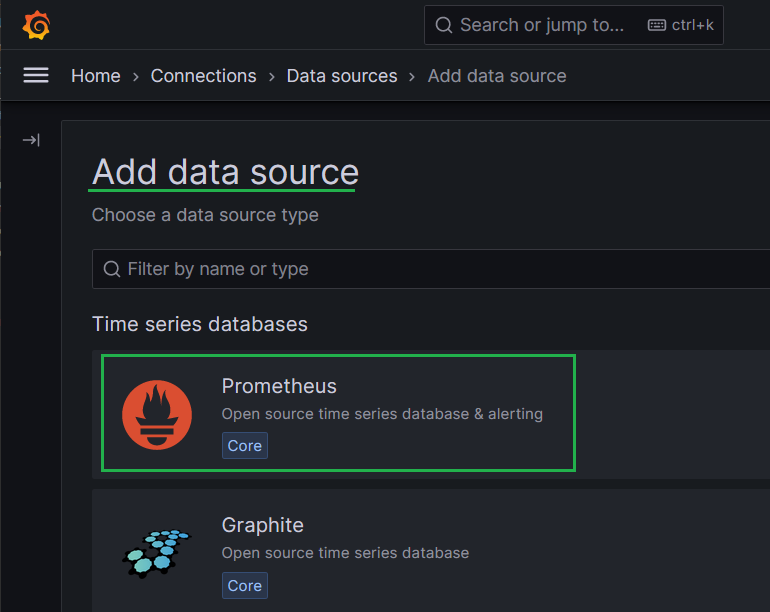Click the Core badge under Prometheus
Screen dimensions: 770x612
(x=245, y=446)
